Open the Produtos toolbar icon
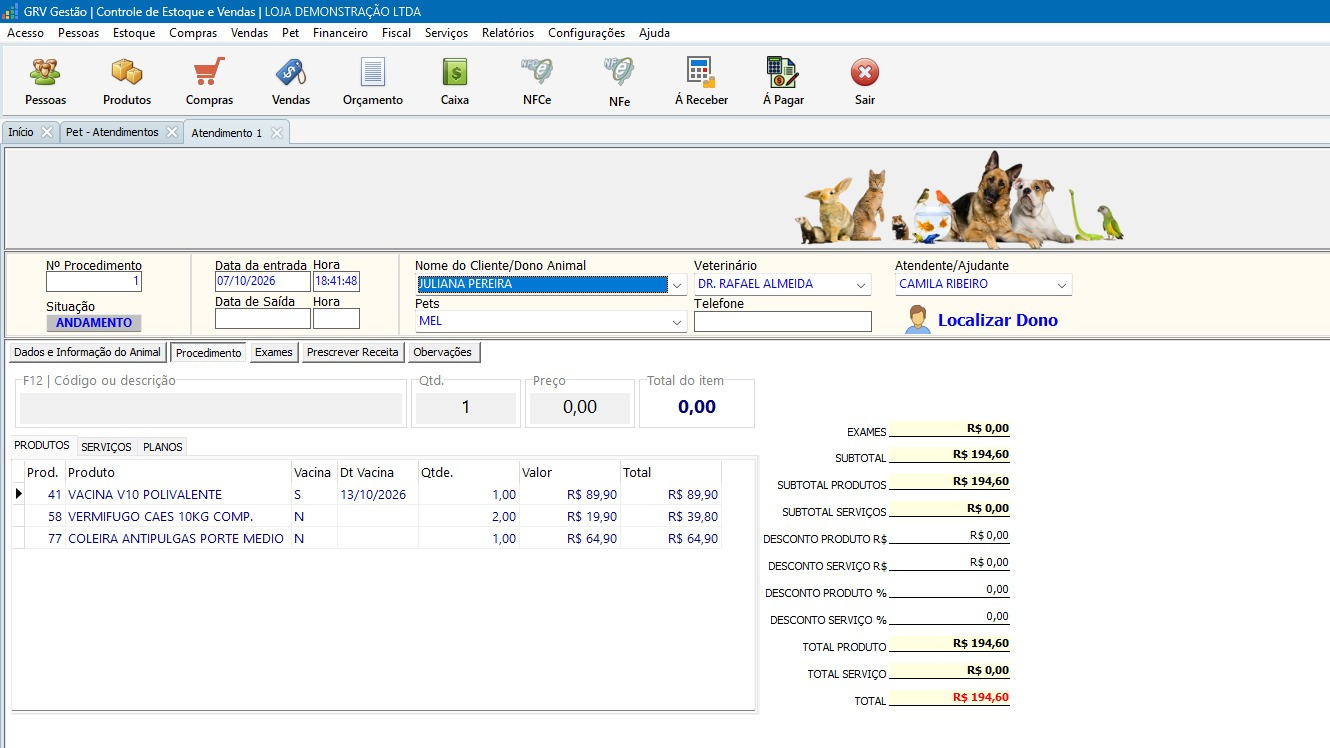 click(127, 73)
